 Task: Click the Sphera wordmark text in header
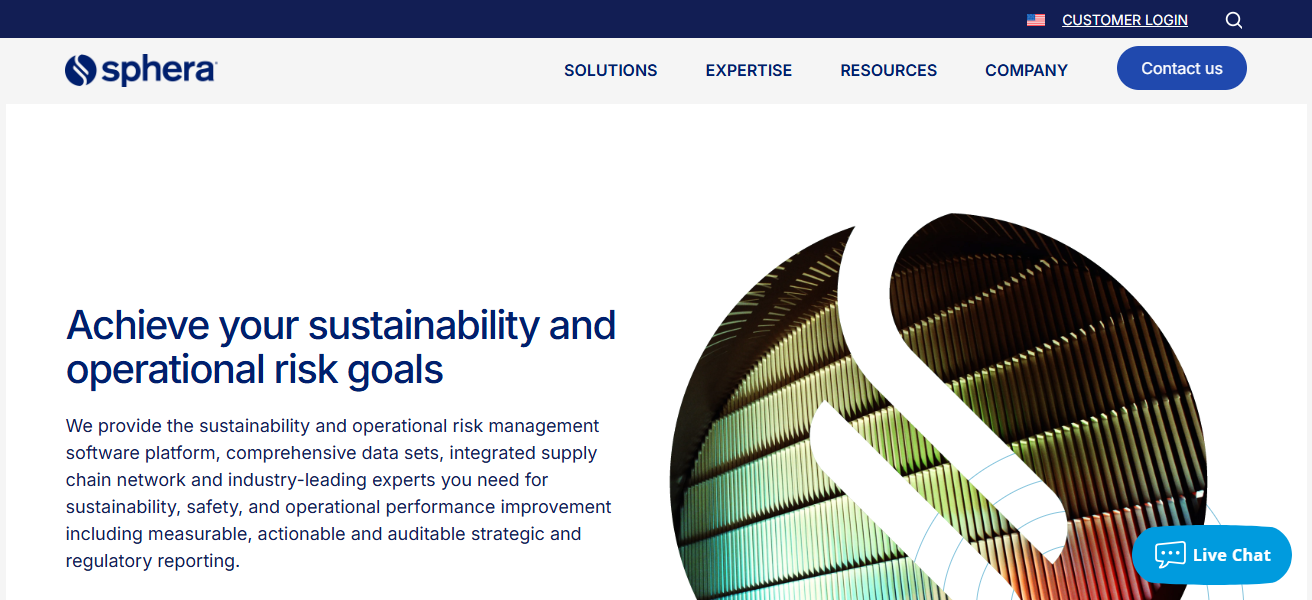(x=158, y=70)
